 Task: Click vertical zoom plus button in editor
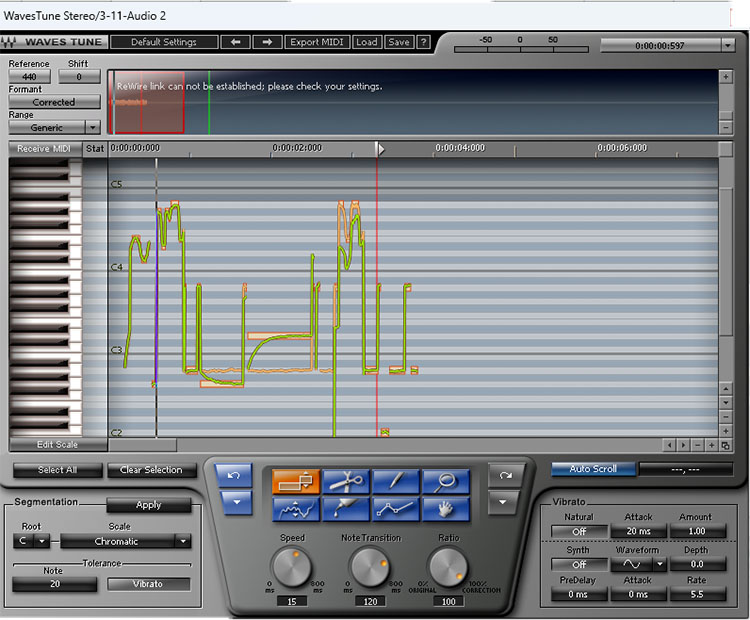point(726,431)
